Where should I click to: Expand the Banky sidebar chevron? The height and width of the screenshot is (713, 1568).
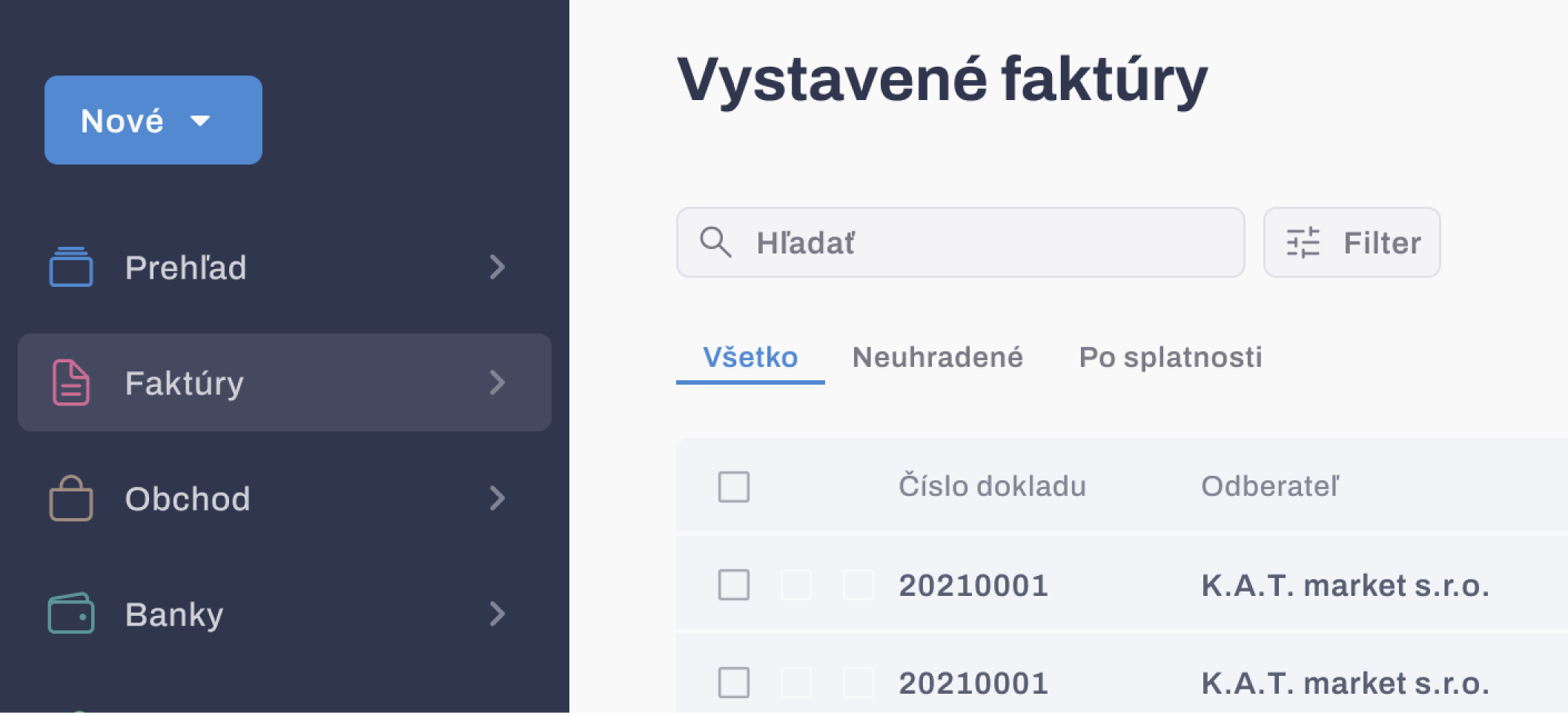pos(497,614)
